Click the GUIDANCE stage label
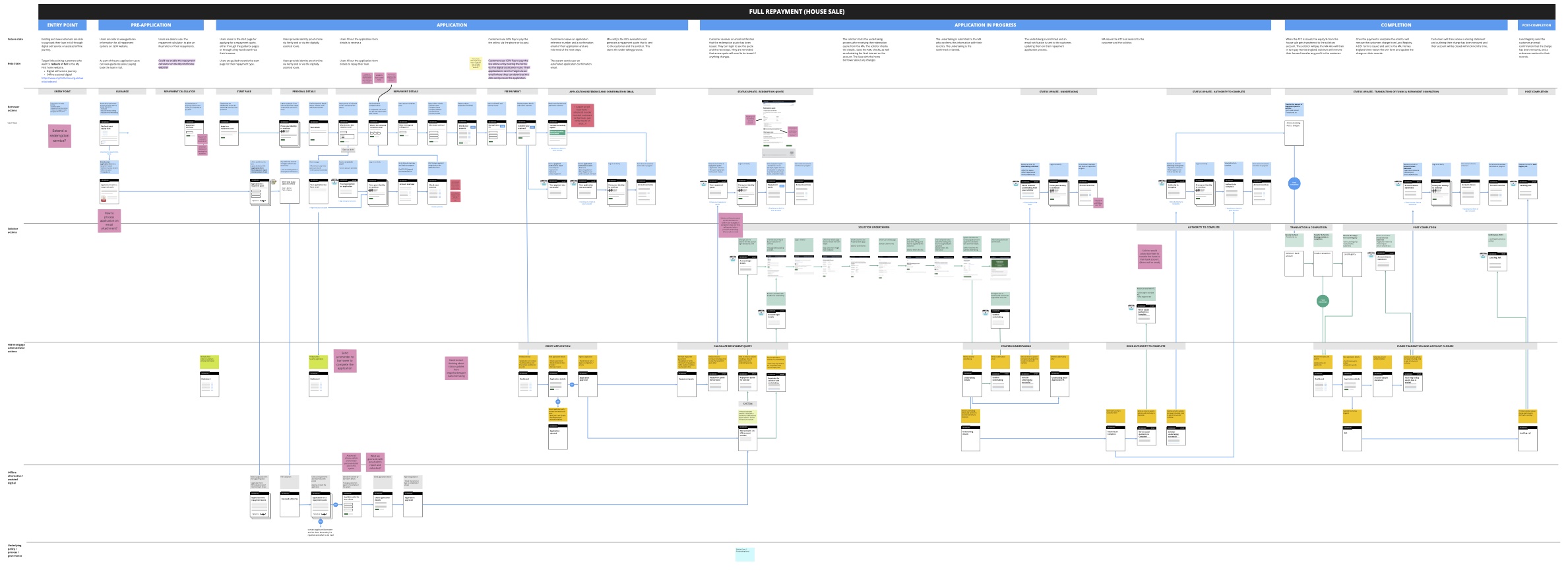1568x578 pixels. pyautogui.click(x=123, y=92)
